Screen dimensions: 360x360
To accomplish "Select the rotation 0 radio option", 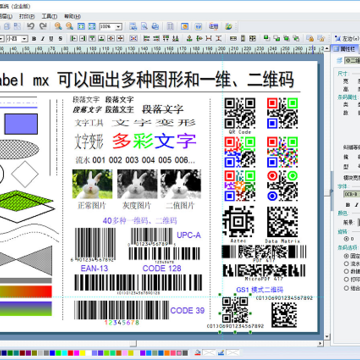I will click(346, 239).
